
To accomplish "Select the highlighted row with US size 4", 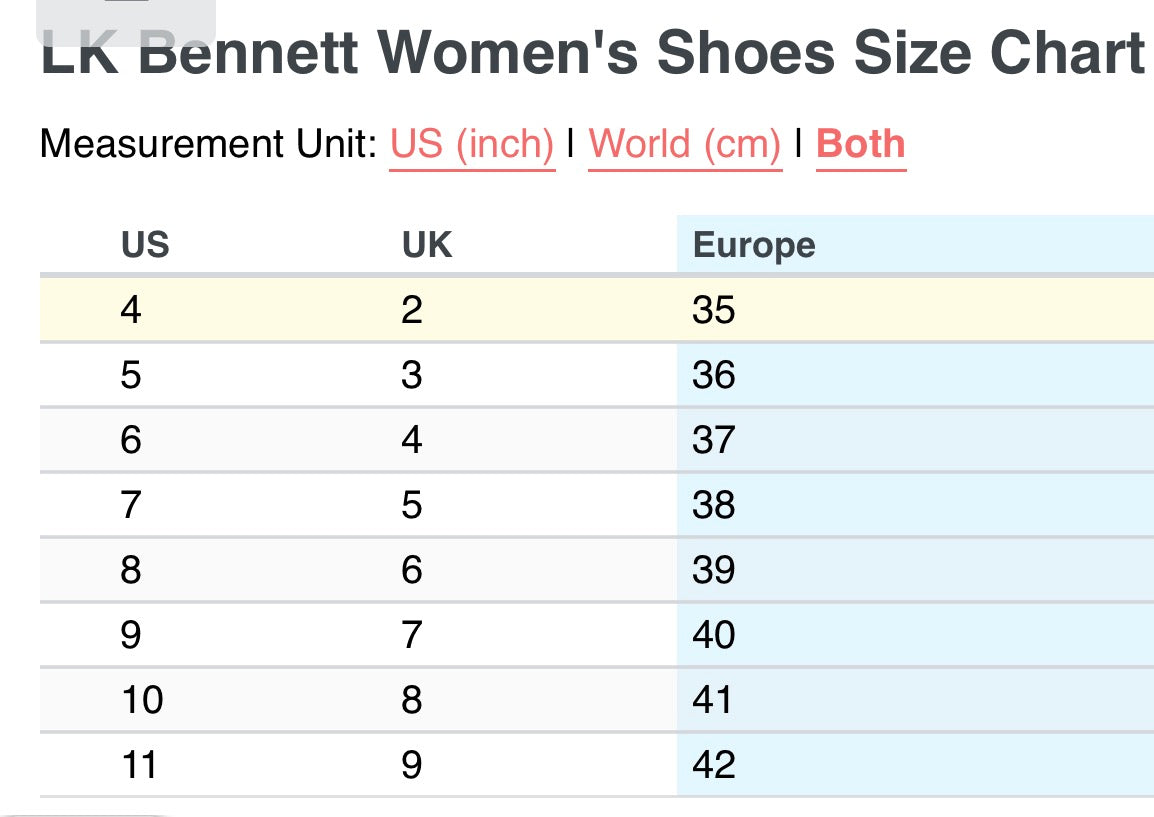I will coord(597,309).
